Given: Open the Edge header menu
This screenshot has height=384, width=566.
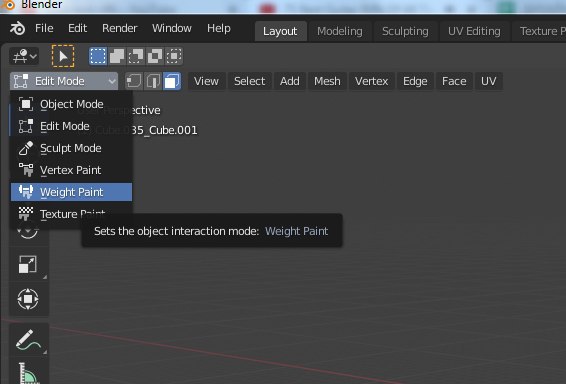Looking at the screenshot, I should [415, 81].
